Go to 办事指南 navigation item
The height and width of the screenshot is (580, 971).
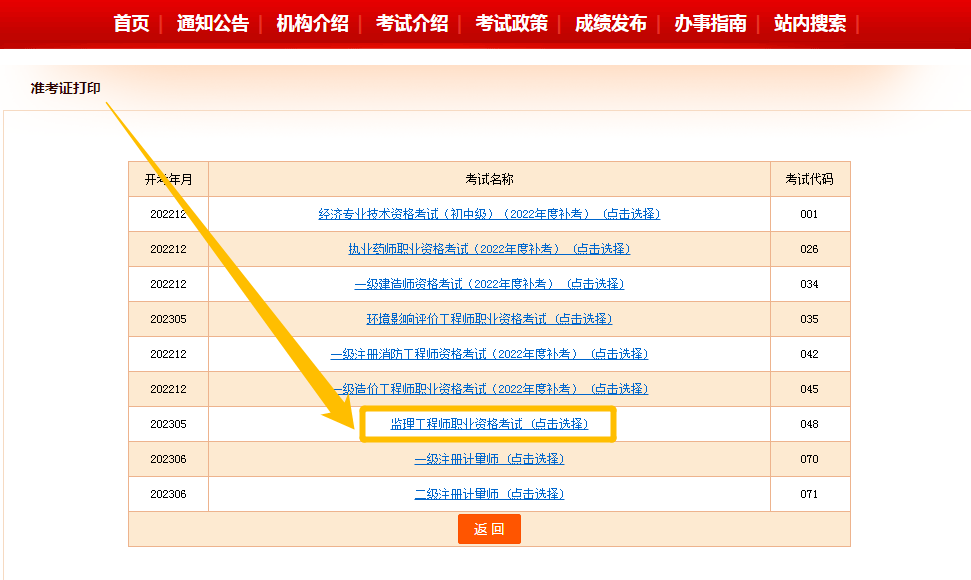(x=710, y=24)
